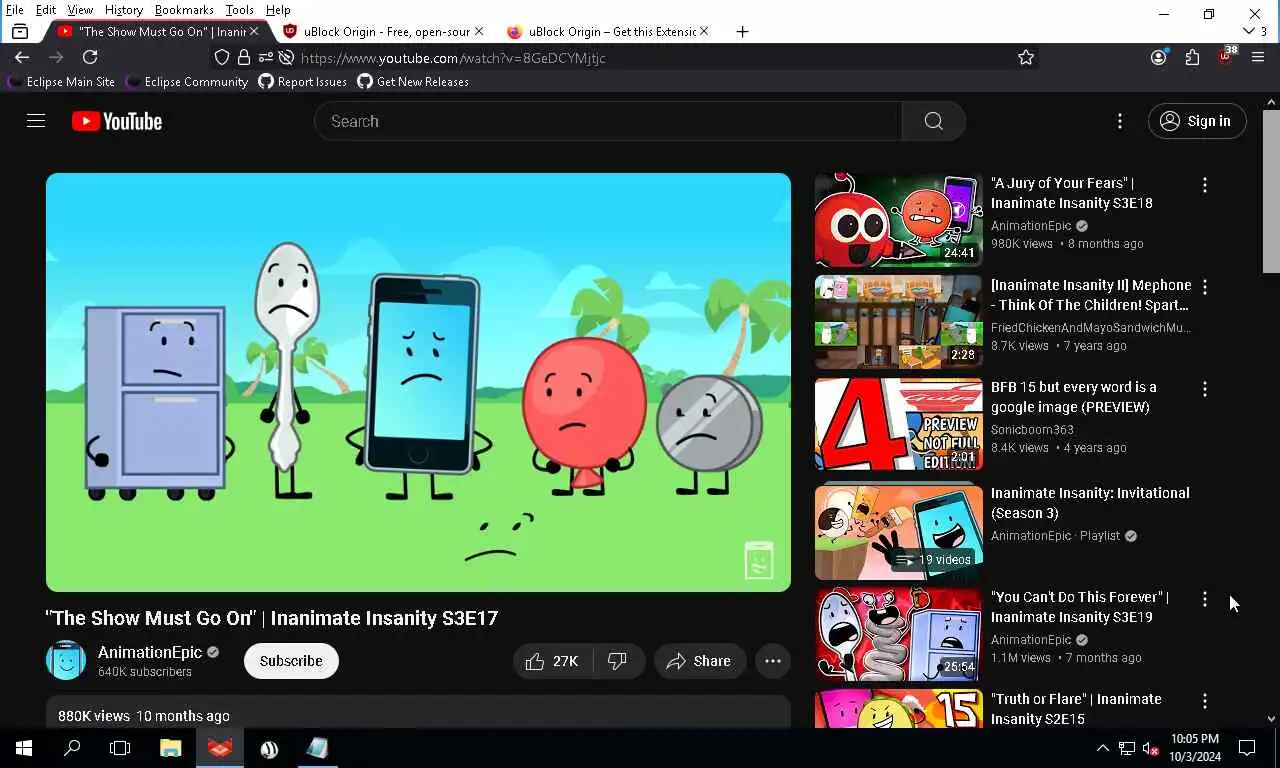Viewport: 1280px width, 768px height.
Task: Open the Tools menu
Action: point(239,10)
